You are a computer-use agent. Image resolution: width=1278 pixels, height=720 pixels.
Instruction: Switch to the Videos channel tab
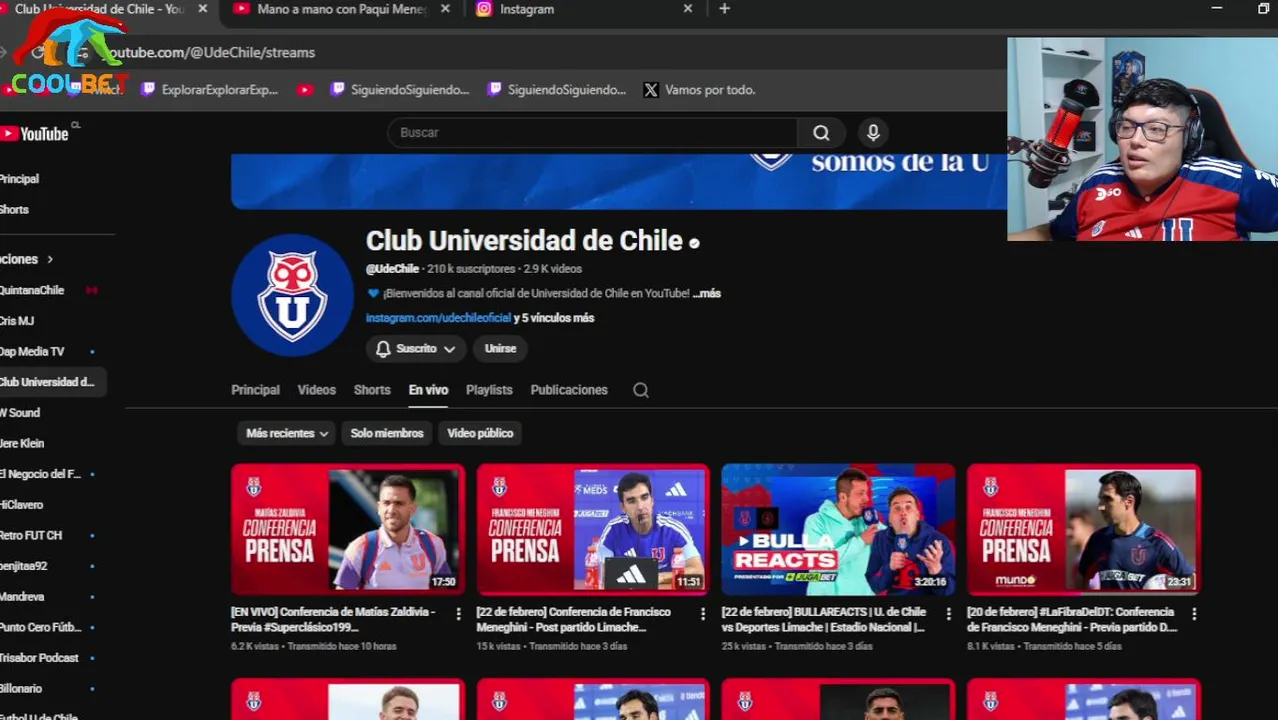pyautogui.click(x=316, y=390)
